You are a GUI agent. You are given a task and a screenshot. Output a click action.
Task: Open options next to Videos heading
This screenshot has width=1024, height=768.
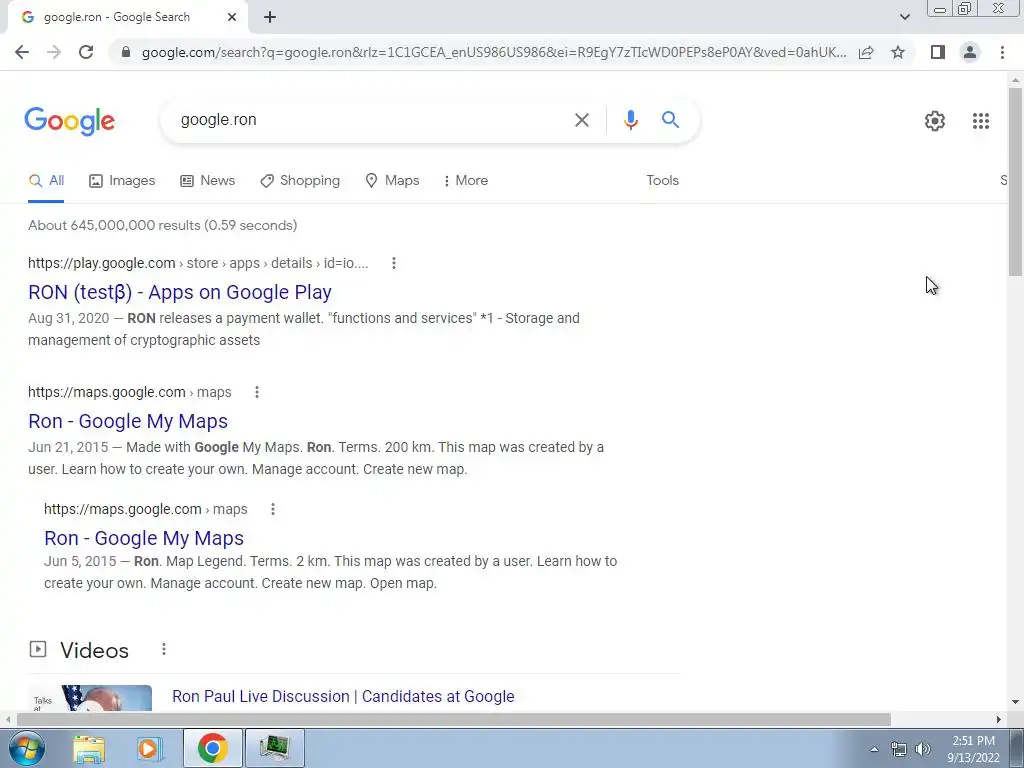[164, 649]
